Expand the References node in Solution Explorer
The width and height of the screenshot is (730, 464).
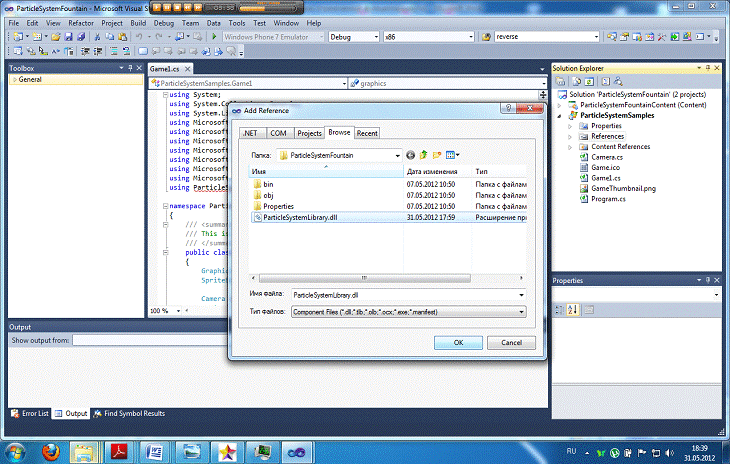[x=570, y=136]
